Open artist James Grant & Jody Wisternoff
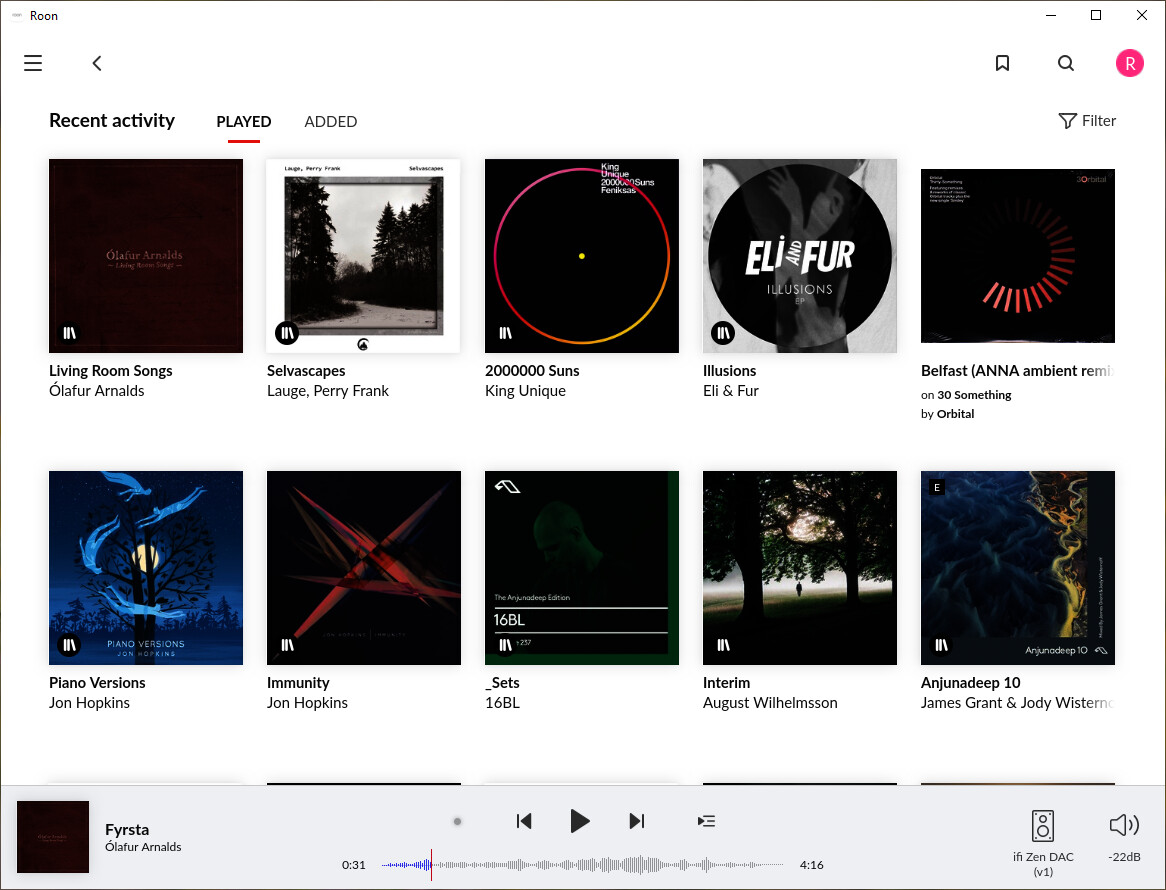The width and height of the screenshot is (1166, 890). click(1017, 703)
